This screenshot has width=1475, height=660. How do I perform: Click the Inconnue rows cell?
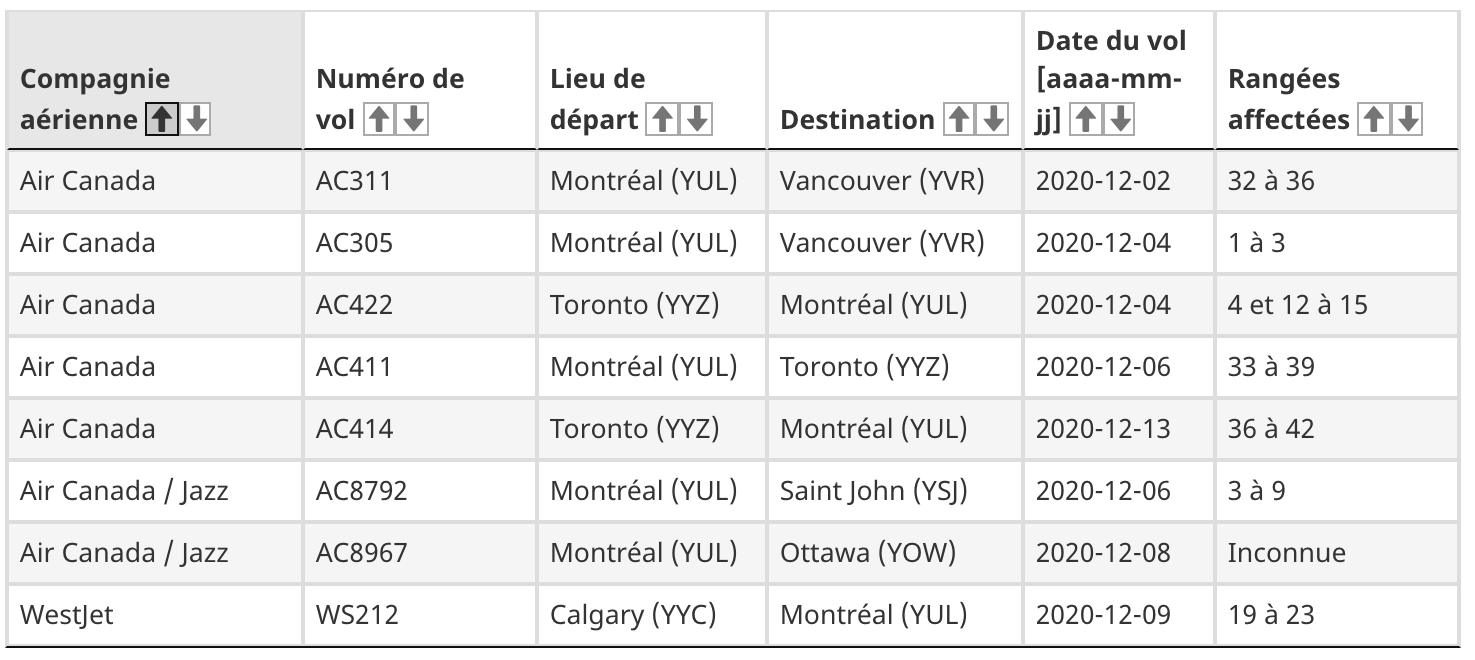click(x=1287, y=553)
